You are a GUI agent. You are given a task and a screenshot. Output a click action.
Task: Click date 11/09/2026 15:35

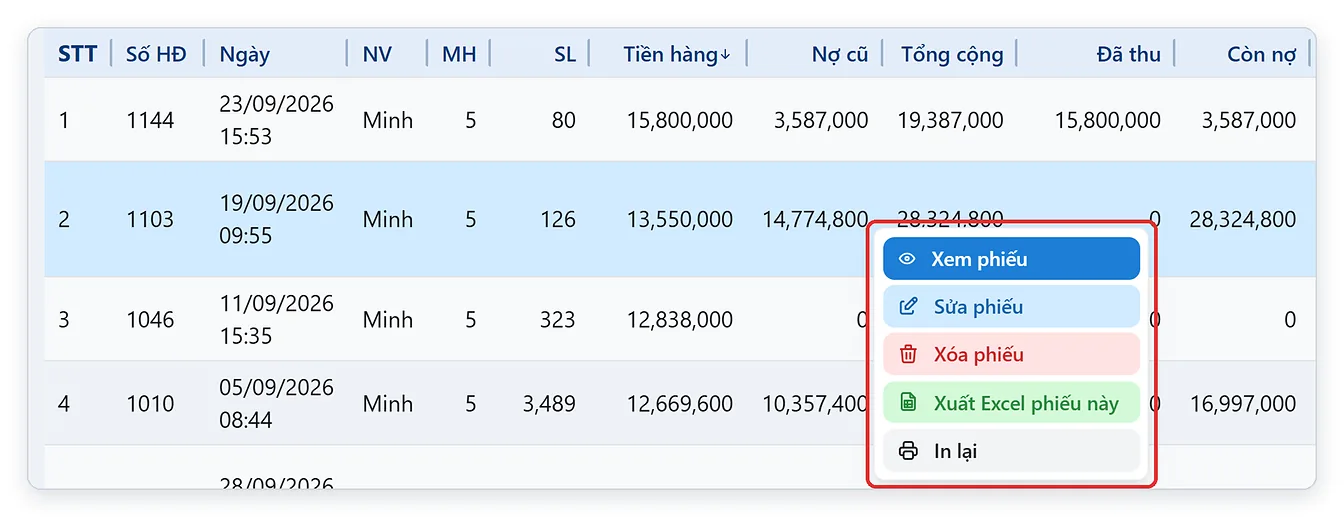click(x=277, y=320)
